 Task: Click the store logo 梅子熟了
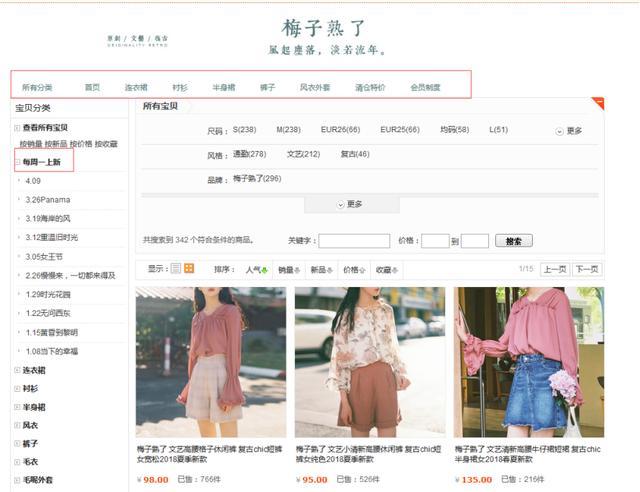click(x=324, y=27)
